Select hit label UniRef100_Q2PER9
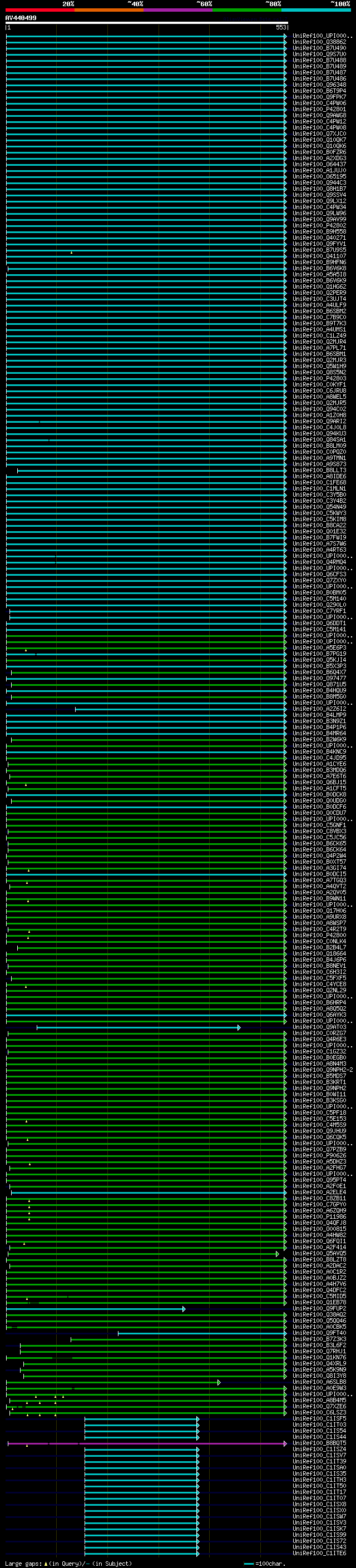The height and width of the screenshot is (1568, 356). coord(319,292)
